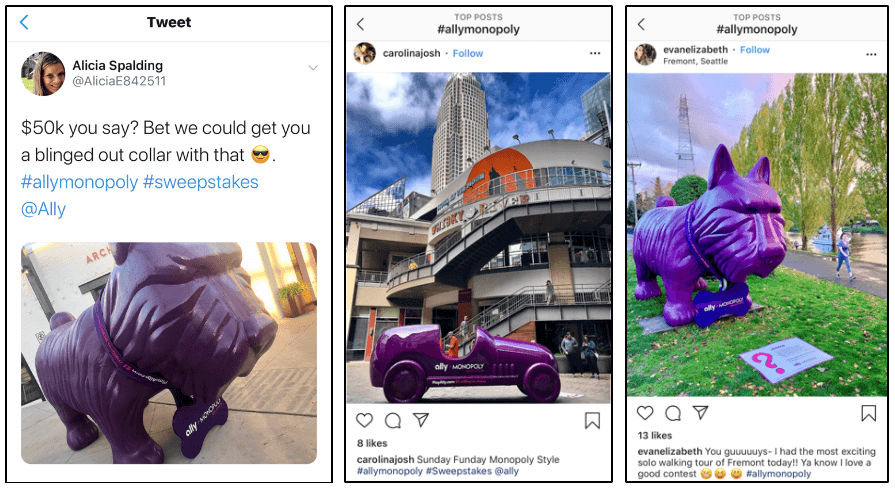Visit the @Ally mention in tweet
Screen dimensions: 895x491
[43, 209]
